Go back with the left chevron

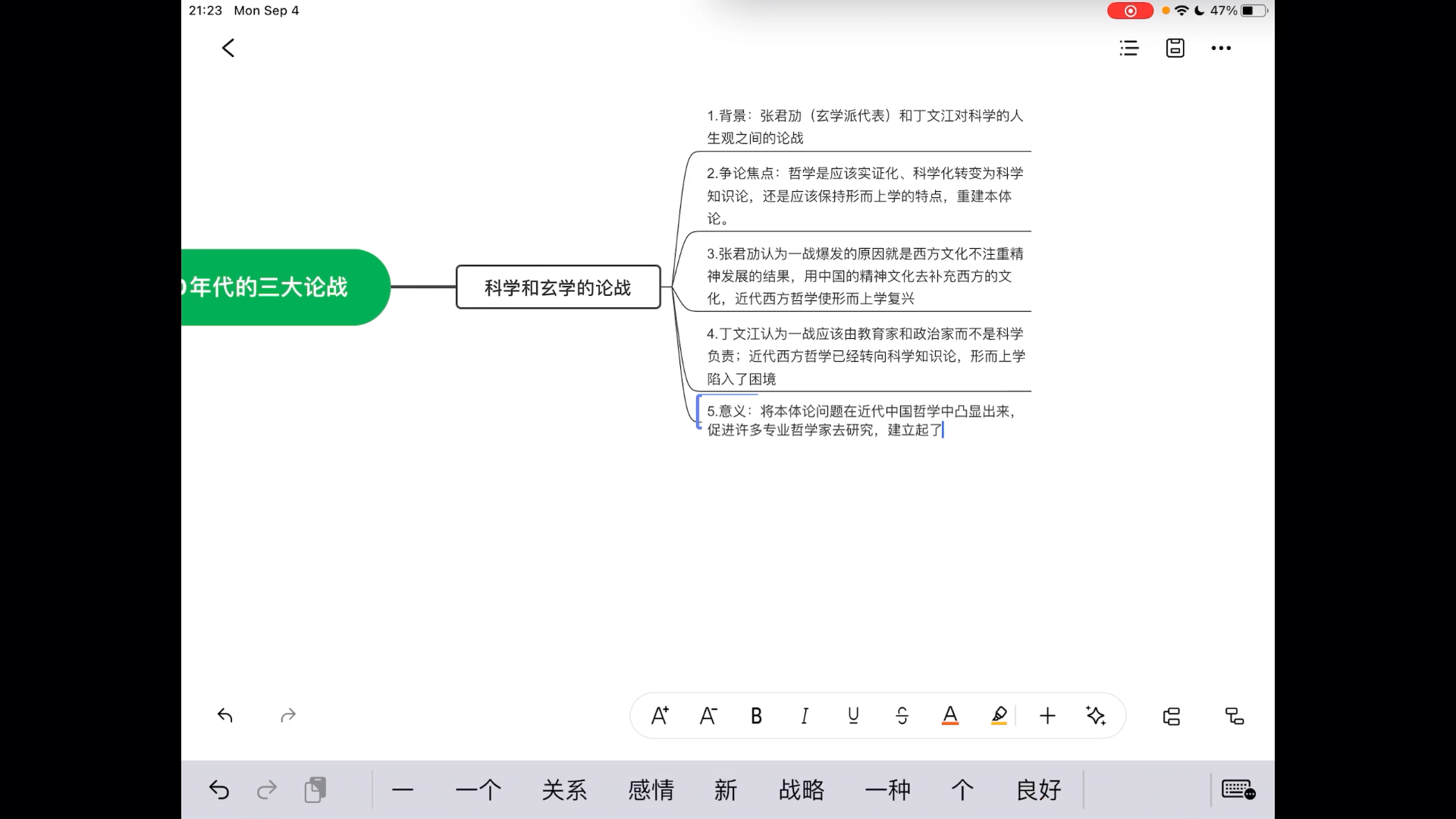[x=228, y=48]
